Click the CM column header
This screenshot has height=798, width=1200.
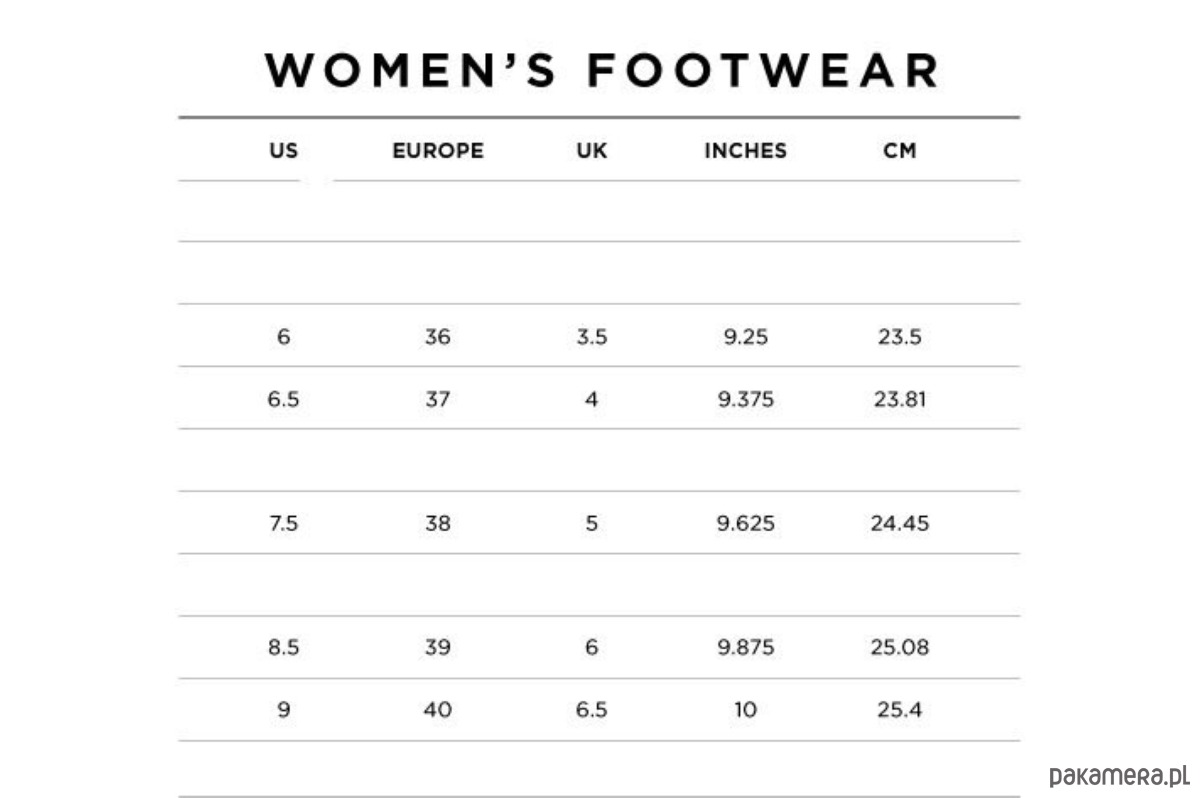coord(900,151)
